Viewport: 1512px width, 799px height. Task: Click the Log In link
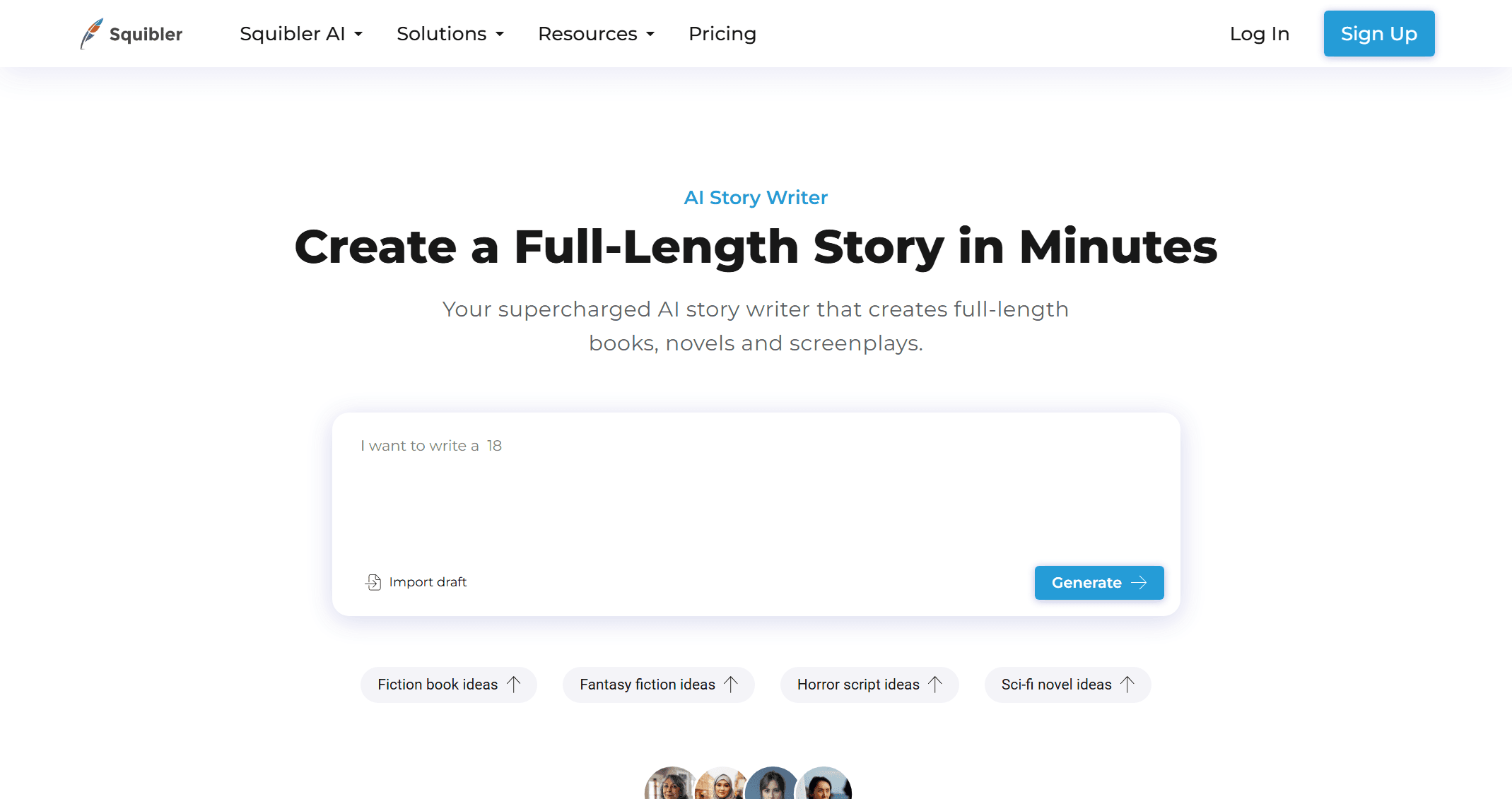pos(1259,34)
